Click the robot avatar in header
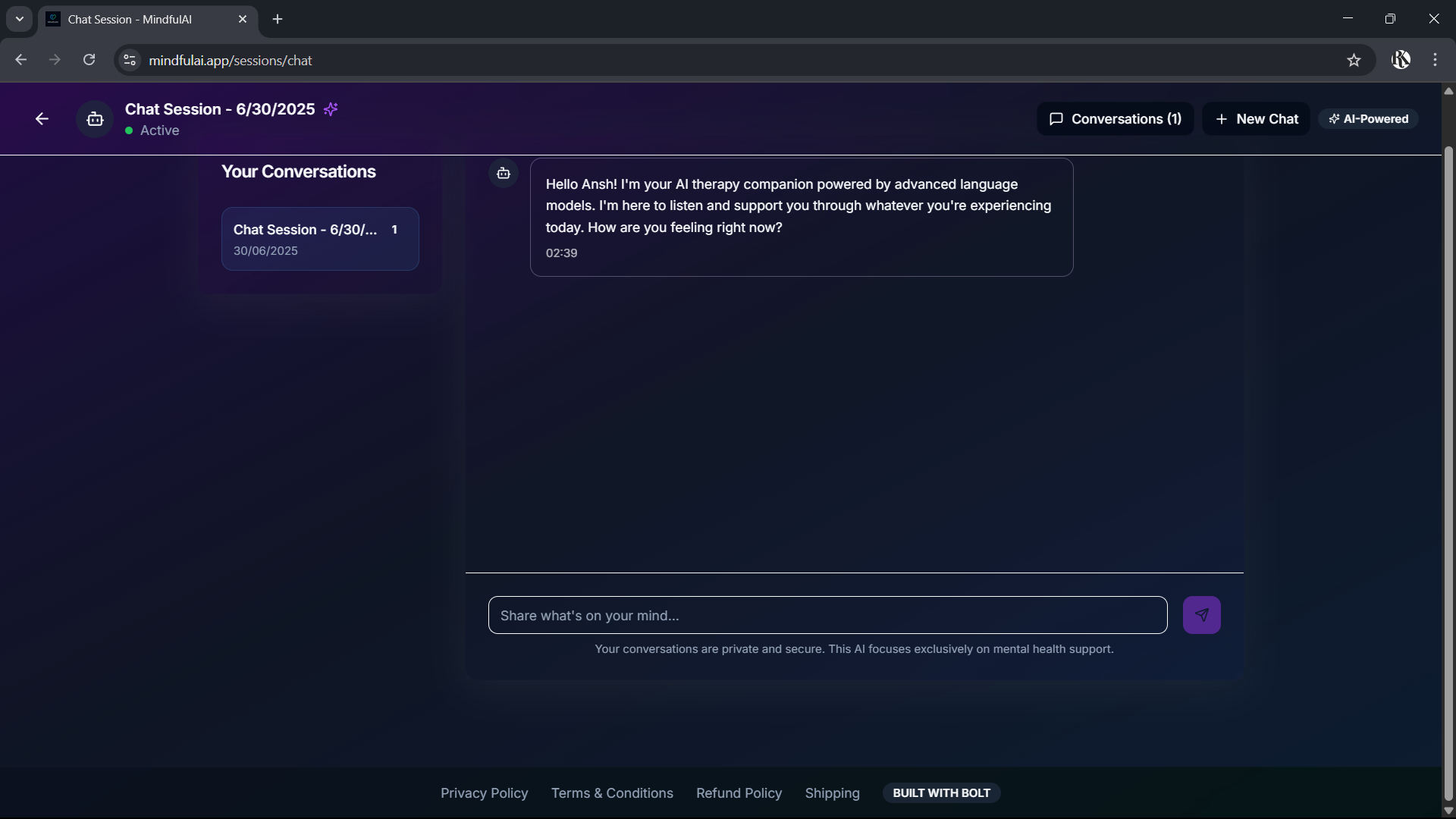Viewport: 1456px width, 819px height. click(x=95, y=119)
